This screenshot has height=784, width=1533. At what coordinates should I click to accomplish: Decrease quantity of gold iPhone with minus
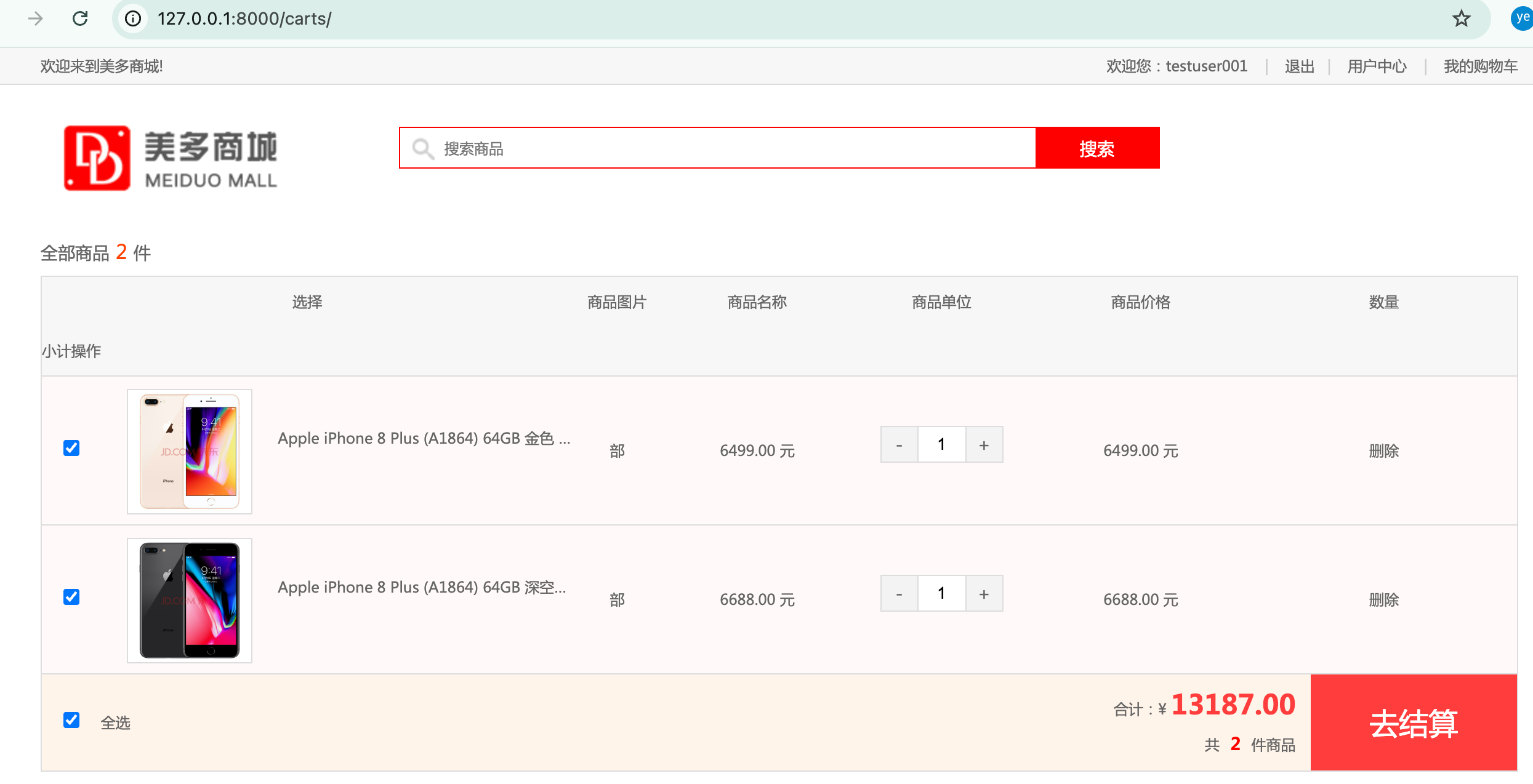coord(899,444)
